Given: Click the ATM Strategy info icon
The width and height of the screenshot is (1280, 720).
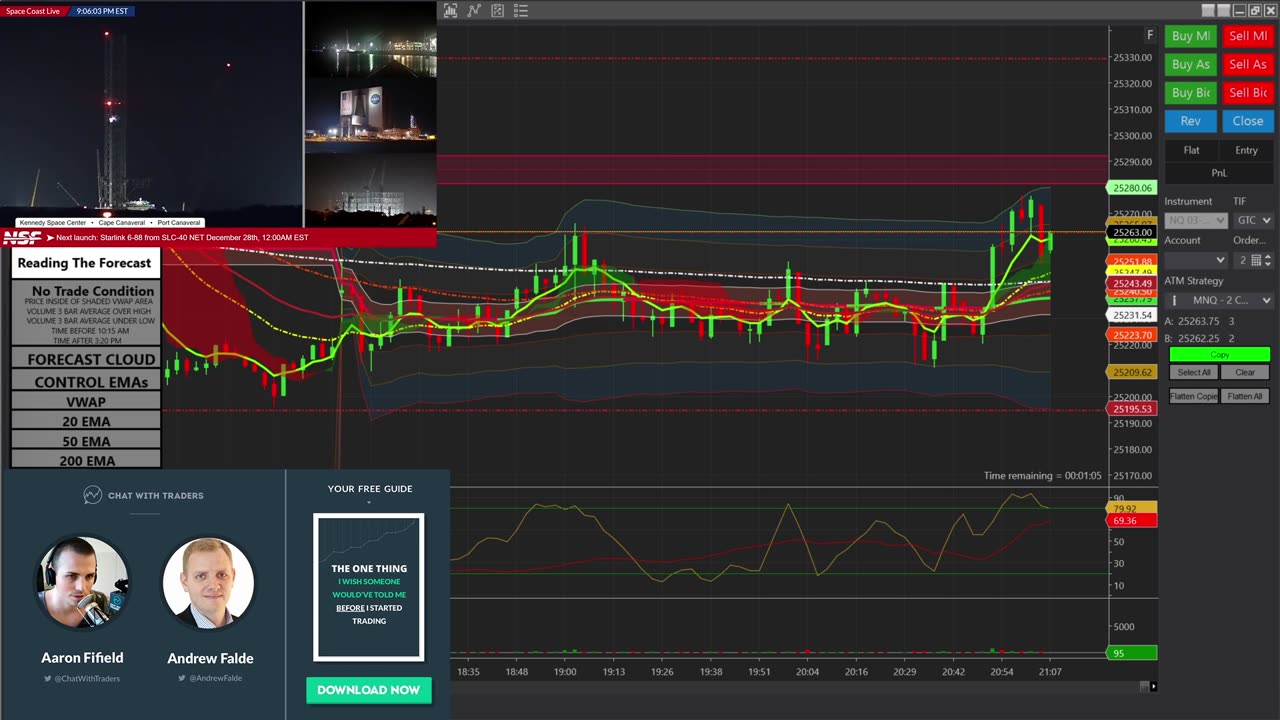Looking at the screenshot, I should 1174,300.
